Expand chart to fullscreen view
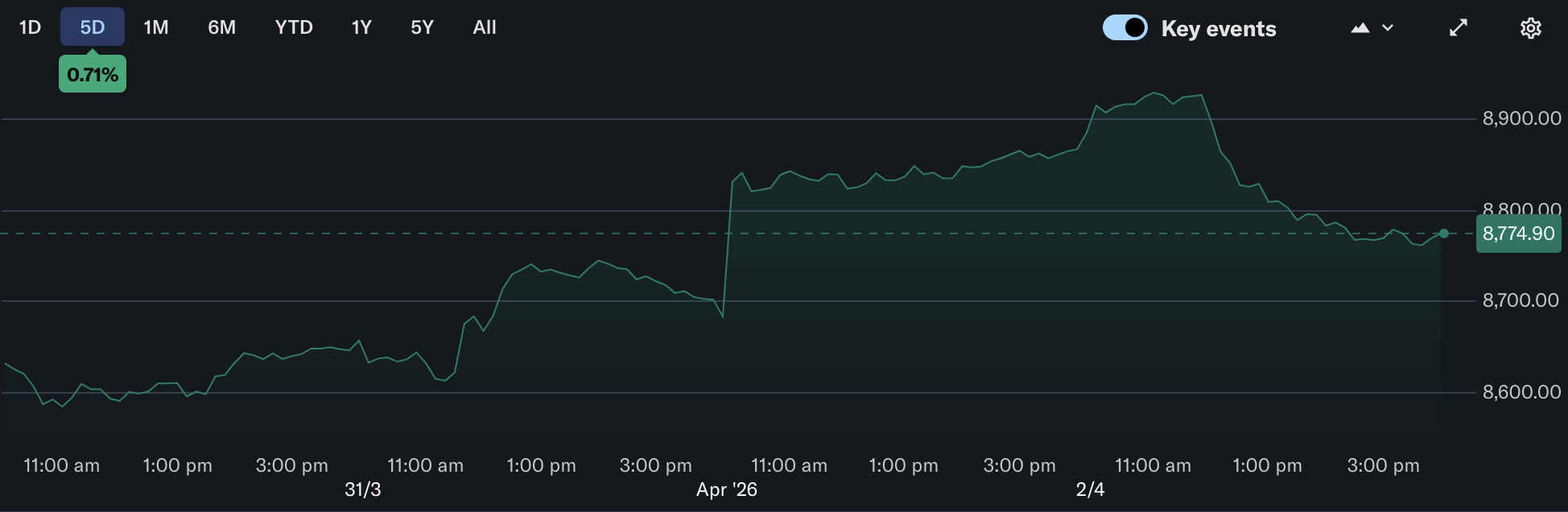 click(x=1459, y=28)
